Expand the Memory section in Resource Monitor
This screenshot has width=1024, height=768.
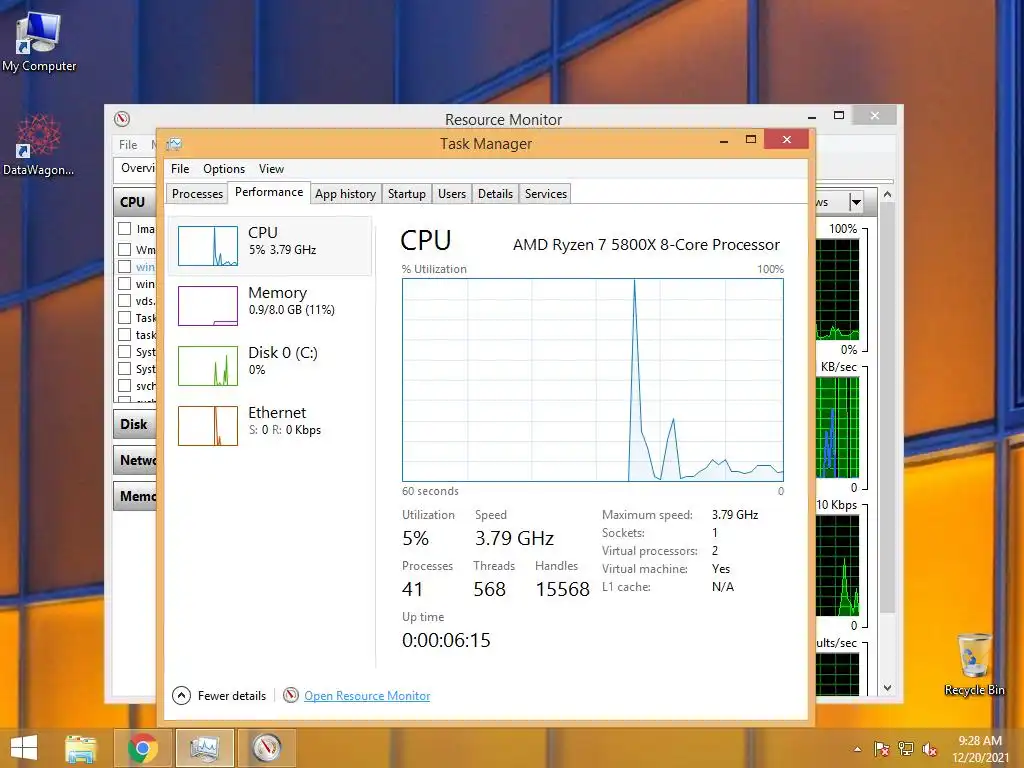pyautogui.click(x=135, y=496)
